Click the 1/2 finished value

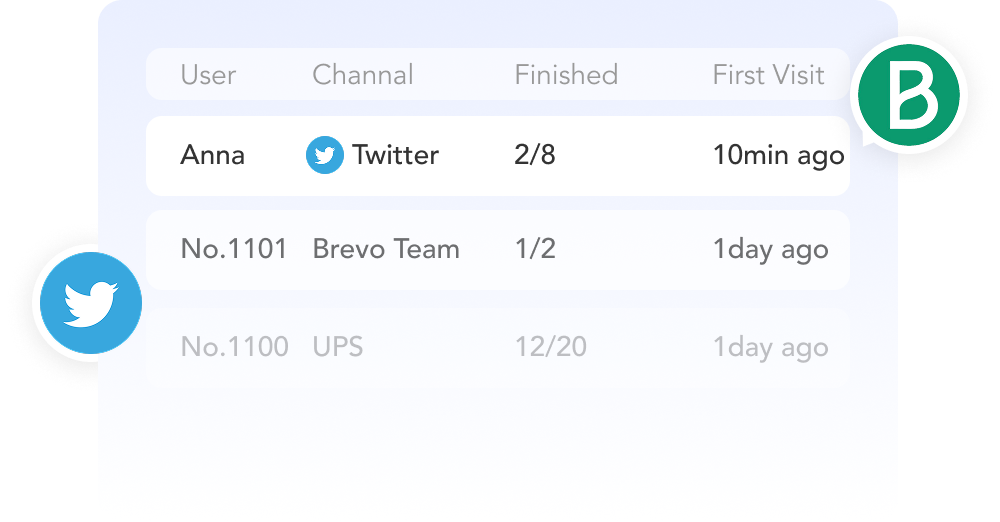[x=535, y=249]
